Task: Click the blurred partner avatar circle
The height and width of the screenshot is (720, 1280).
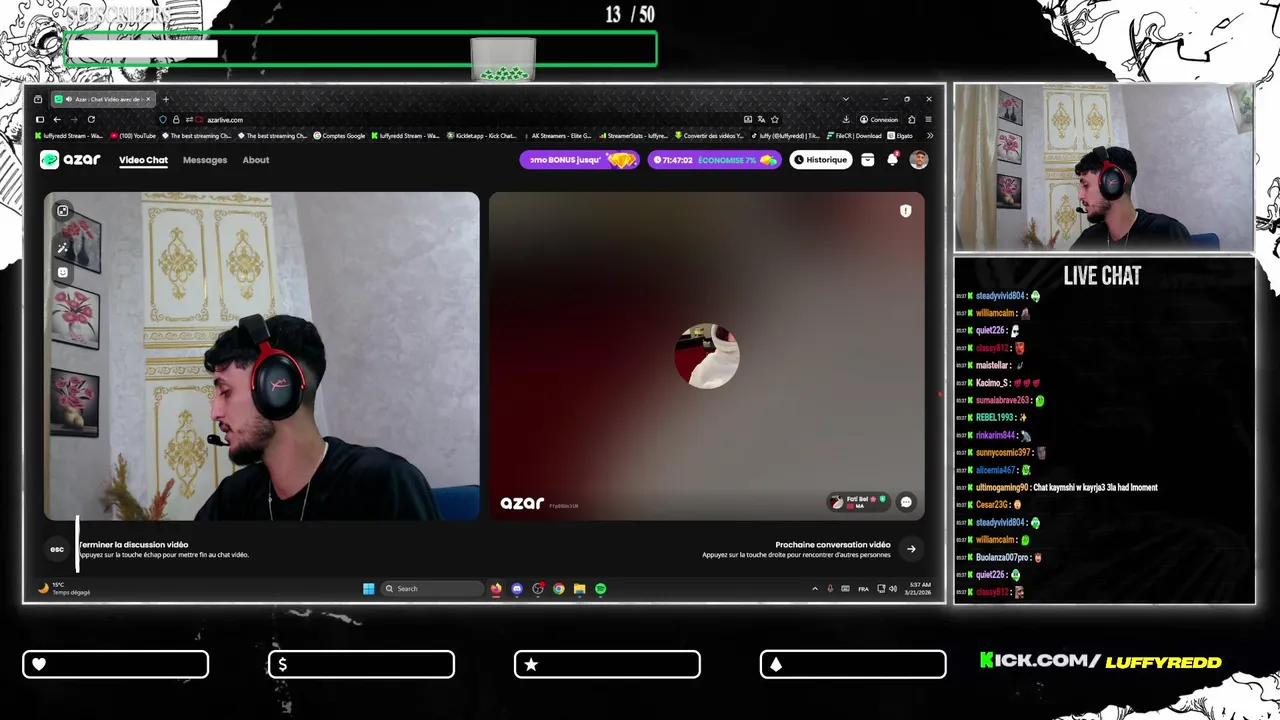Action: point(707,356)
